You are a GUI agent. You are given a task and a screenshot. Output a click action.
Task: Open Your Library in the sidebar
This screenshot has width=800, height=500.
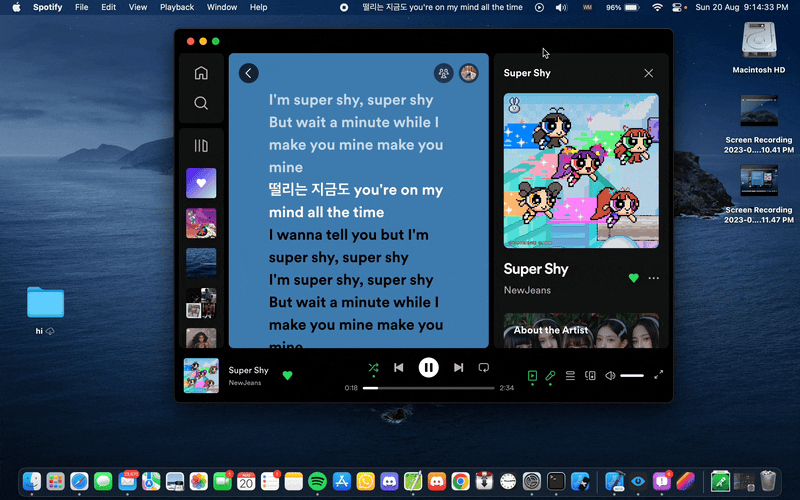click(x=201, y=146)
